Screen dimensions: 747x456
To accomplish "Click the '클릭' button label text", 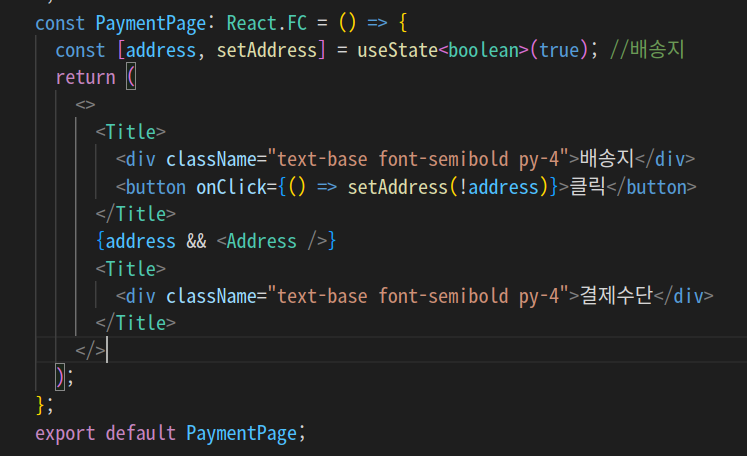I will 587,186.
